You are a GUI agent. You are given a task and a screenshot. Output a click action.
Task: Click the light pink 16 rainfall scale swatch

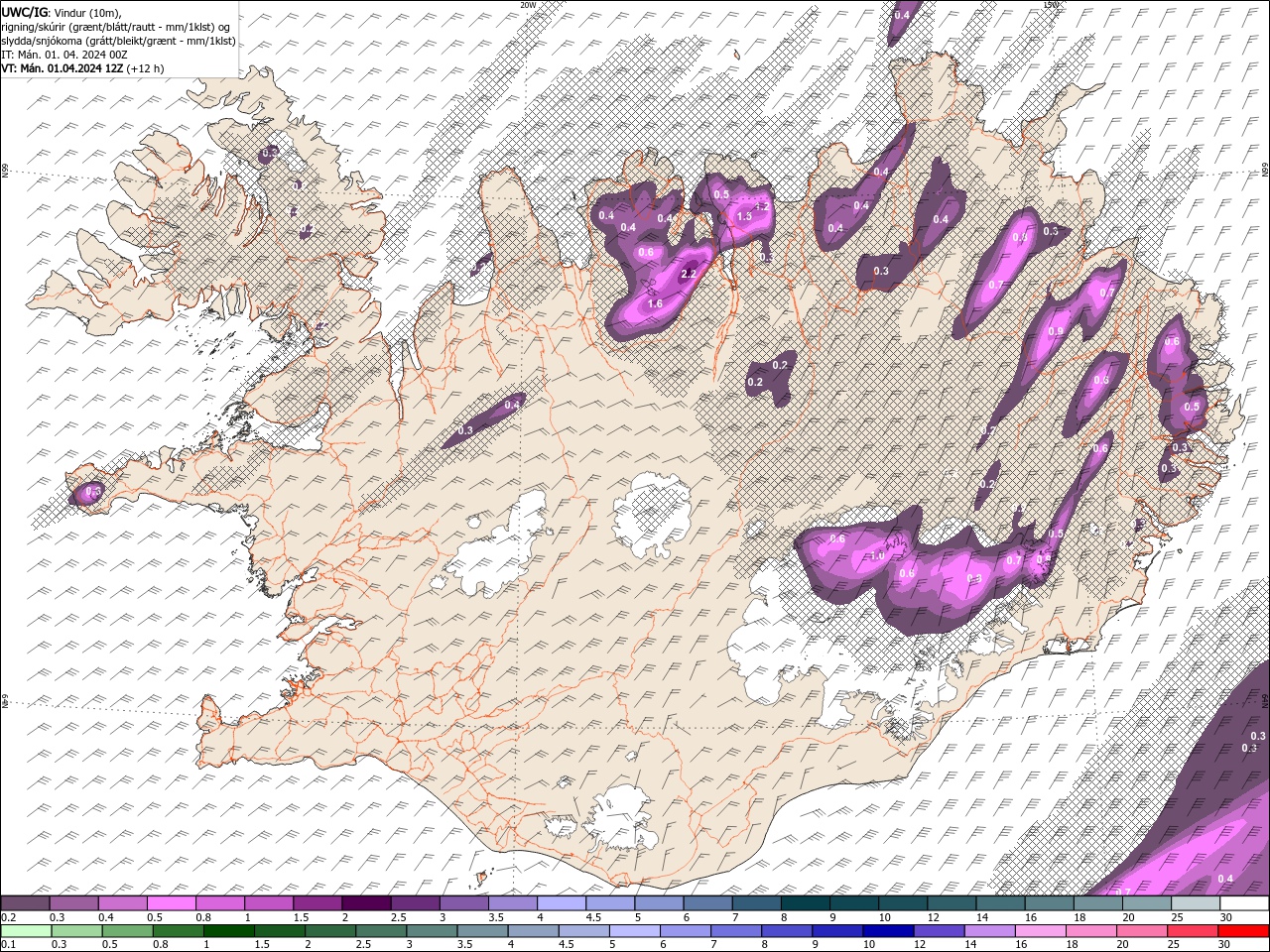pos(1039,930)
